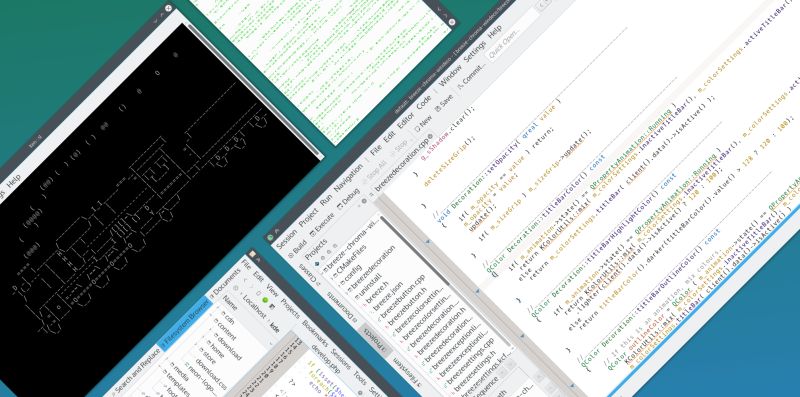Open Kate's Tools menu

(360, 378)
